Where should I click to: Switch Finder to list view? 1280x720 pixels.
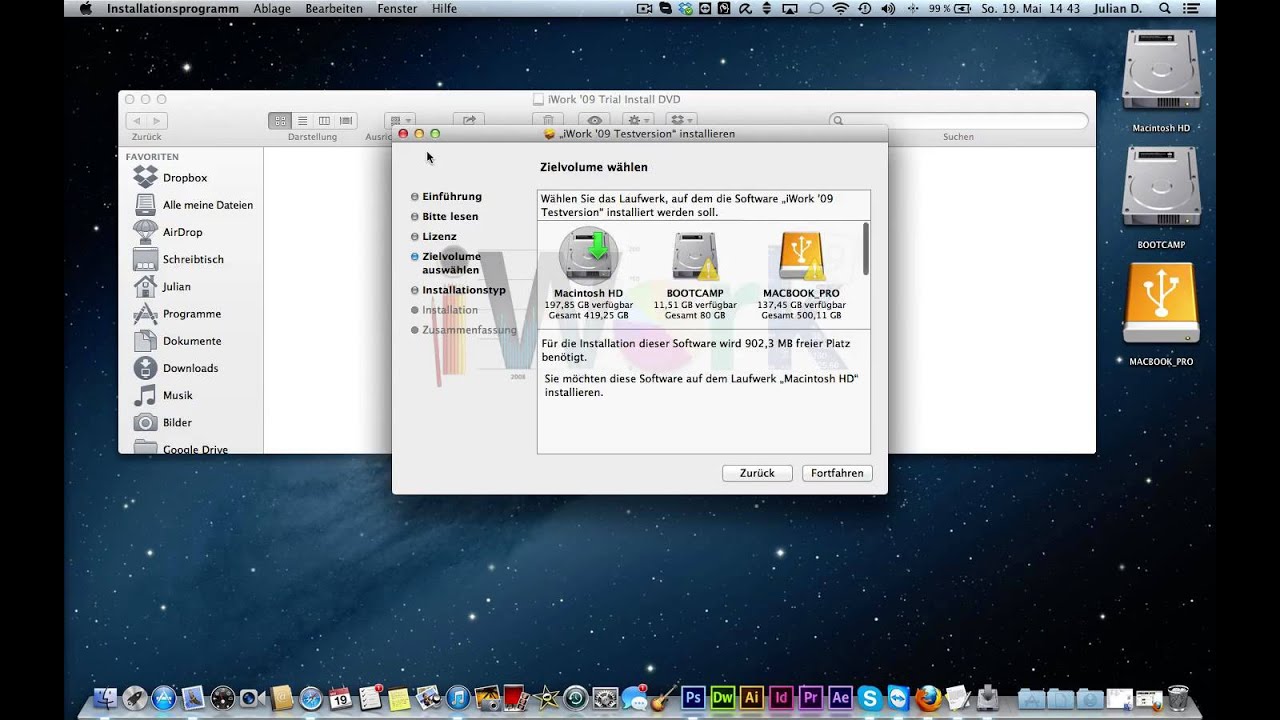302,120
